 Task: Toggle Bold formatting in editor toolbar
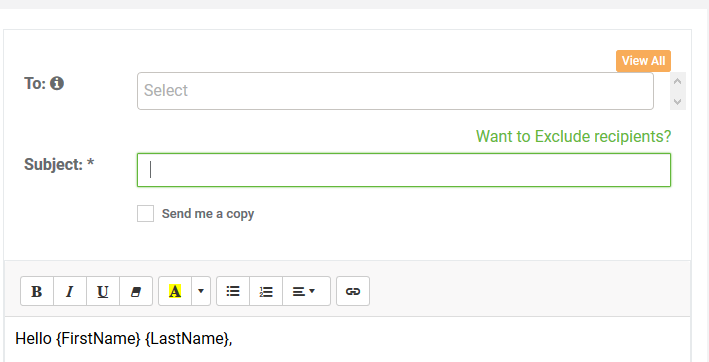coord(37,291)
